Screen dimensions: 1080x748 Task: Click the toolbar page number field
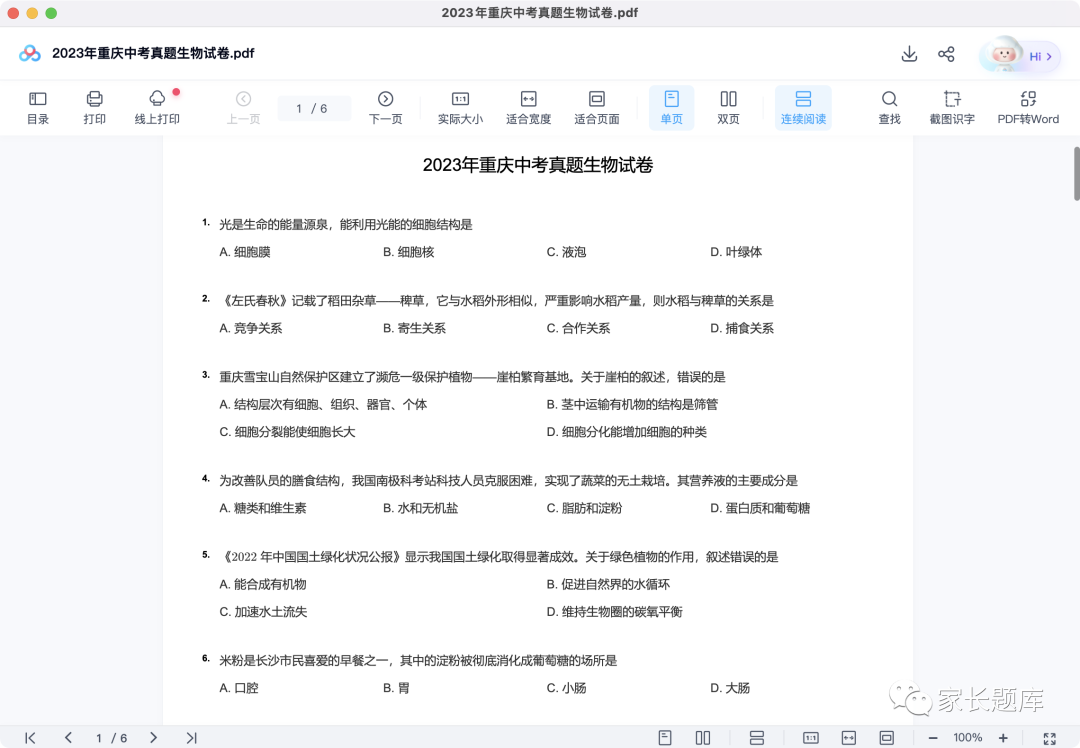point(313,108)
